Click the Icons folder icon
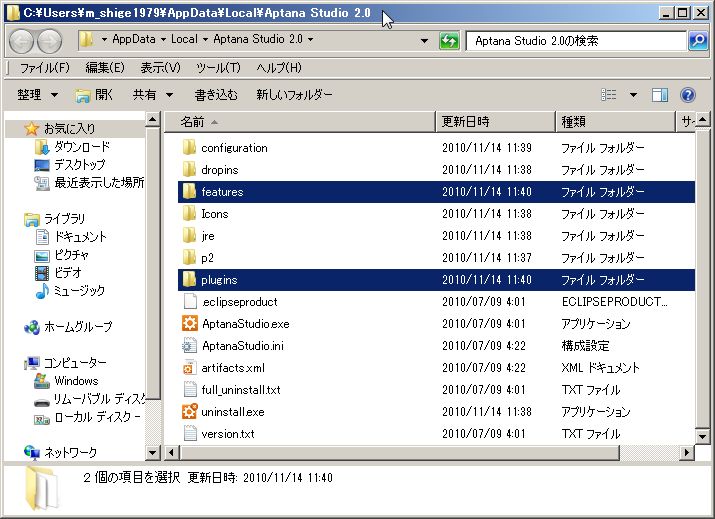 pyautogui.click(x=189, y=213)
